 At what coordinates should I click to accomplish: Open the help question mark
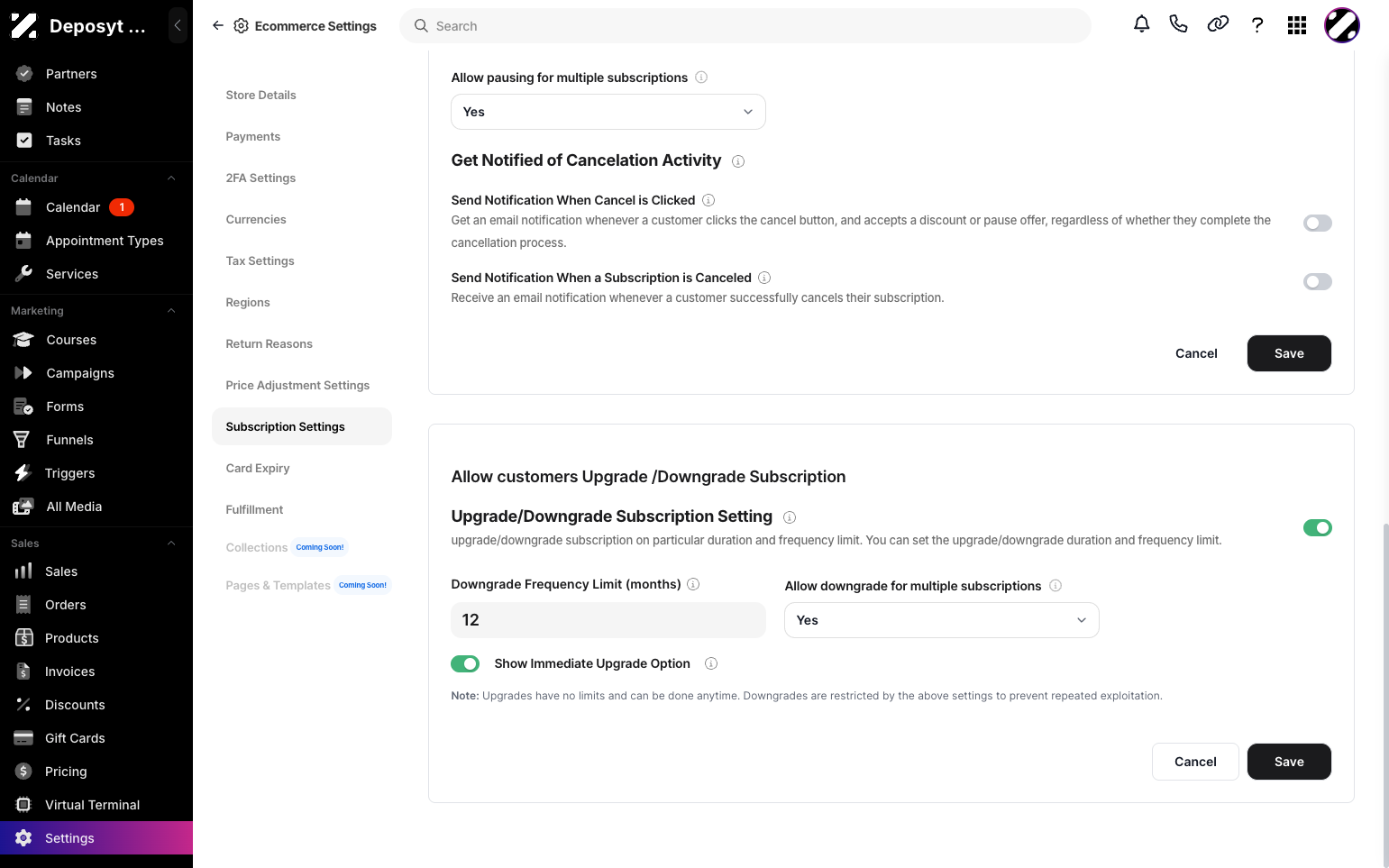tap(1257, 25)
